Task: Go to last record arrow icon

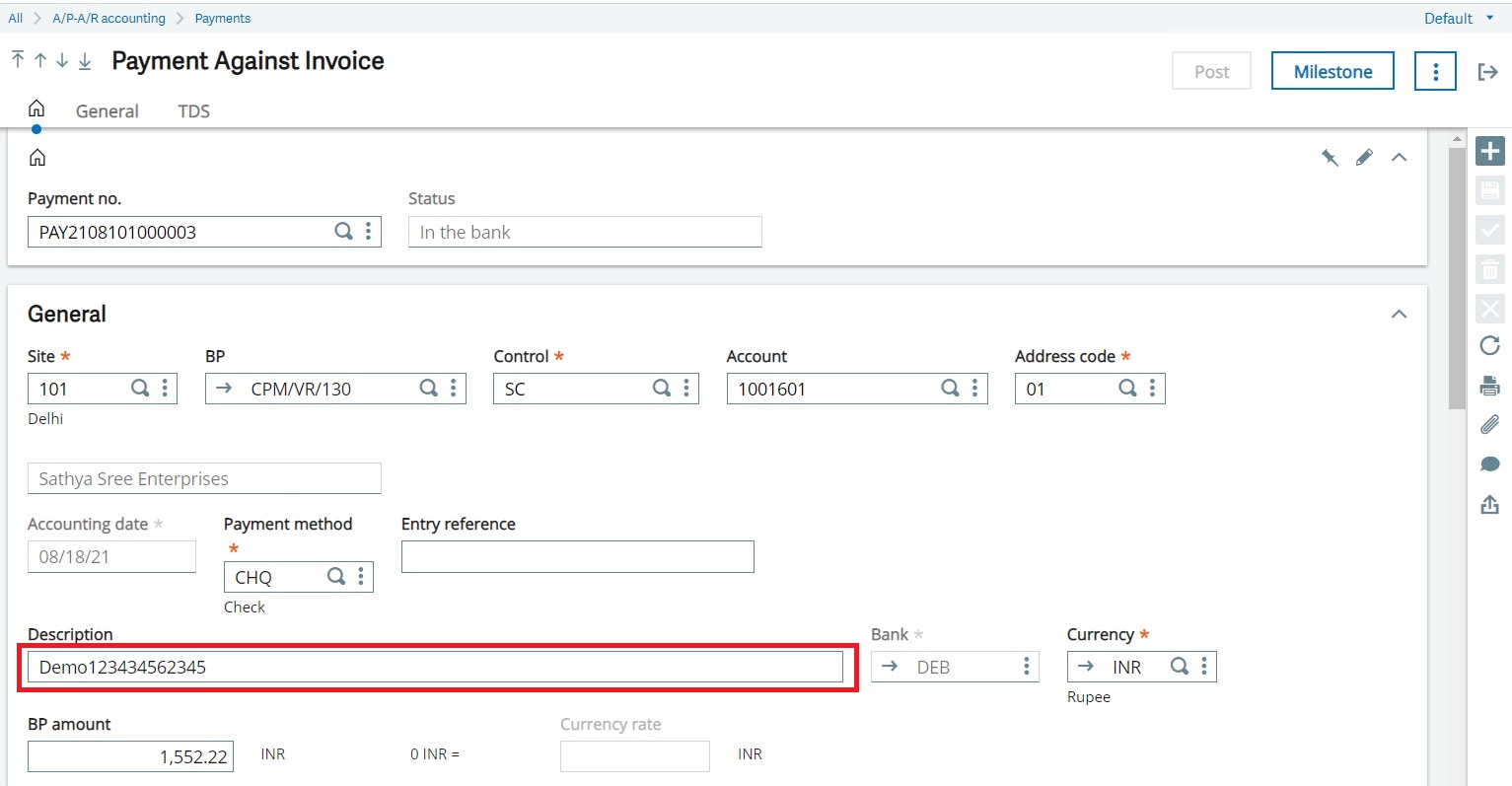Action: point(85,60)
